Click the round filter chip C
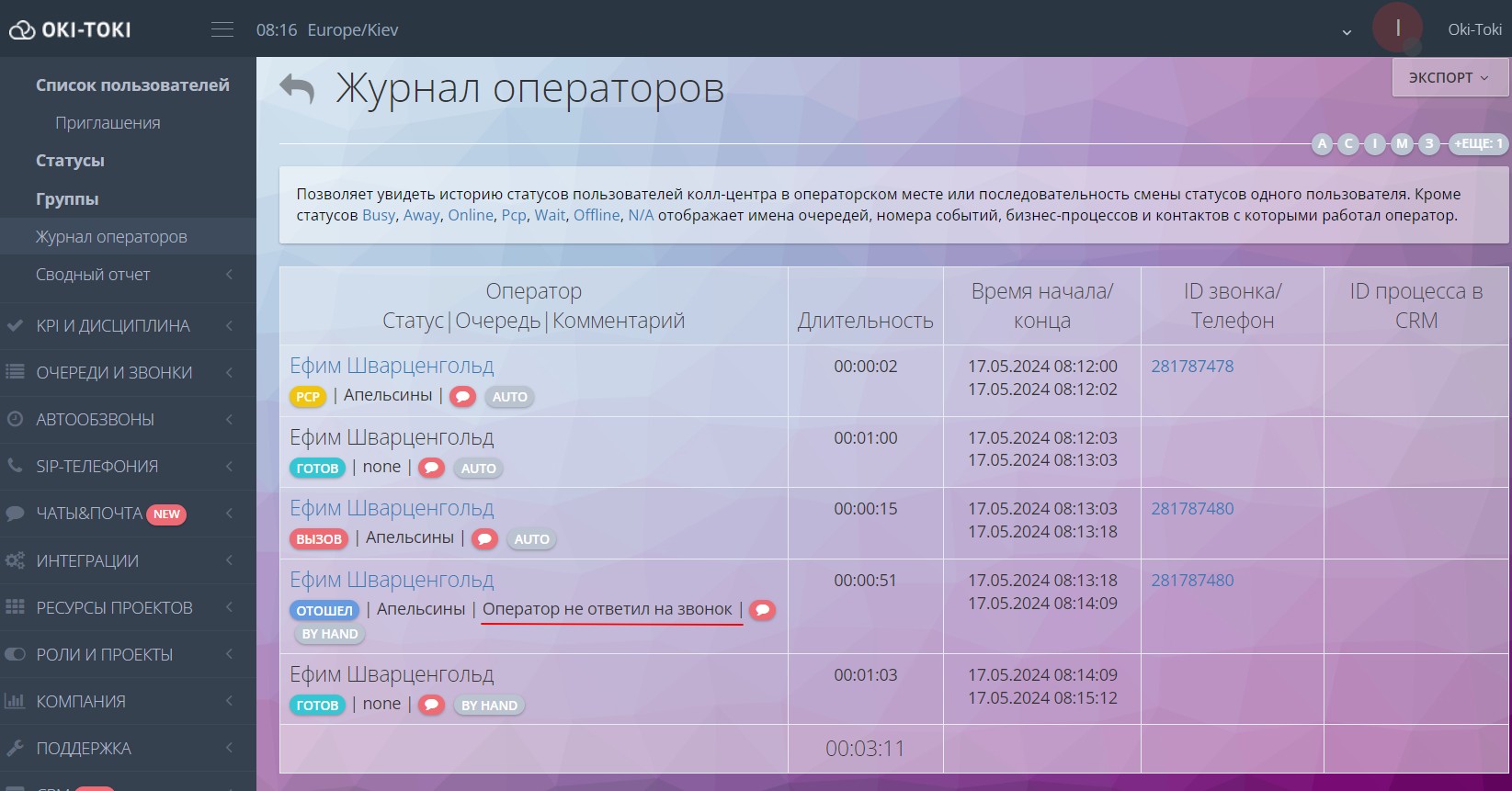Viewport: 1512px width, 791px height. click(1348, 143)
